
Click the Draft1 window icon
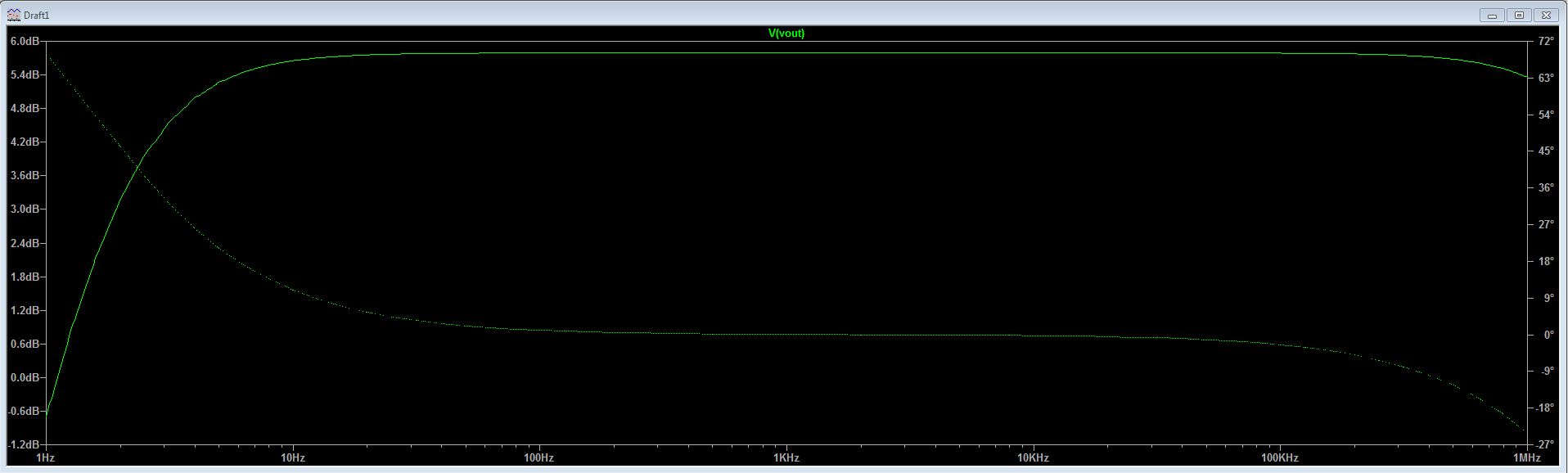coord(14,15)
